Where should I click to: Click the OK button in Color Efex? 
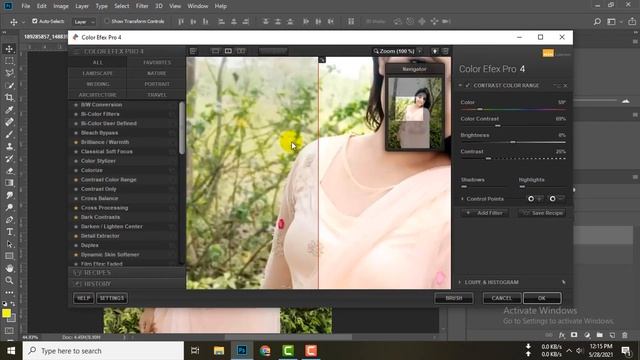[x=542, y=298]
